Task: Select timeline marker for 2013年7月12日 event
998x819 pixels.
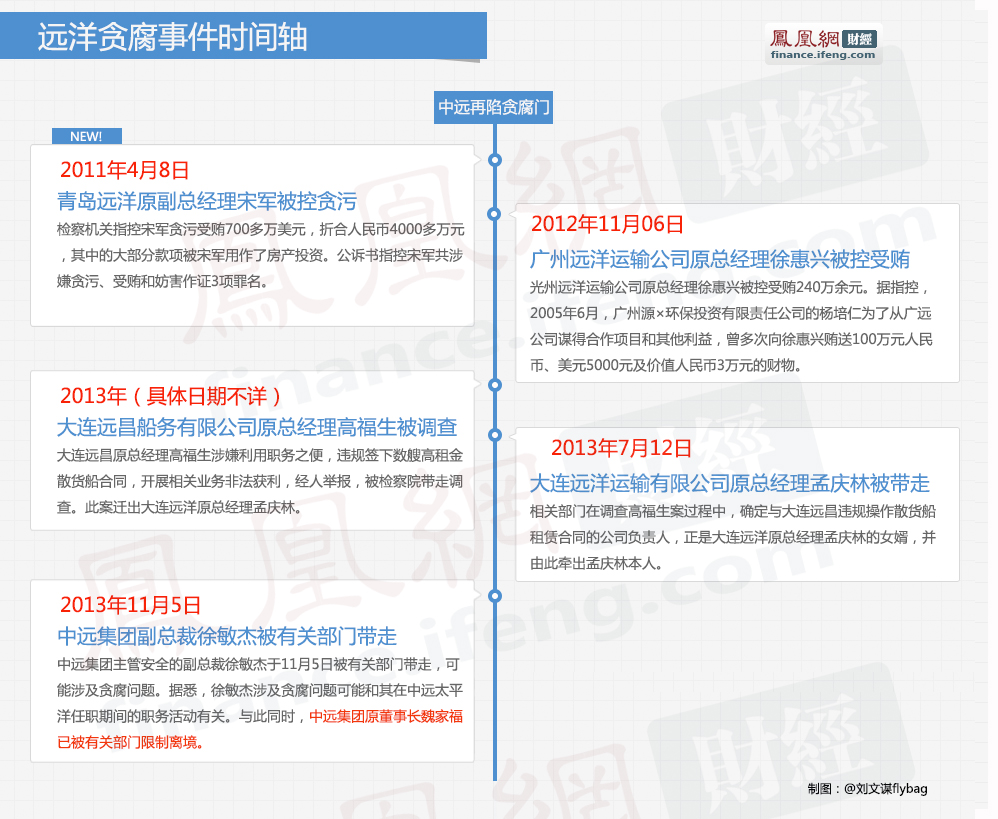Action: coord(495,435)
